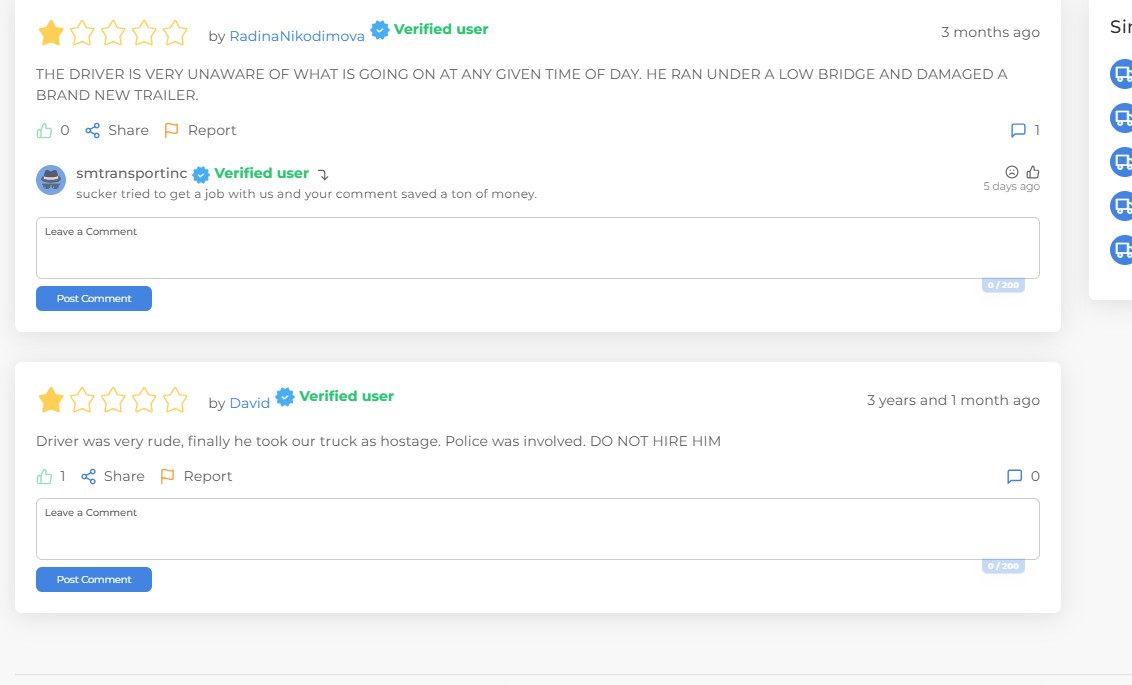Open David's profile link

coord(249,403)
